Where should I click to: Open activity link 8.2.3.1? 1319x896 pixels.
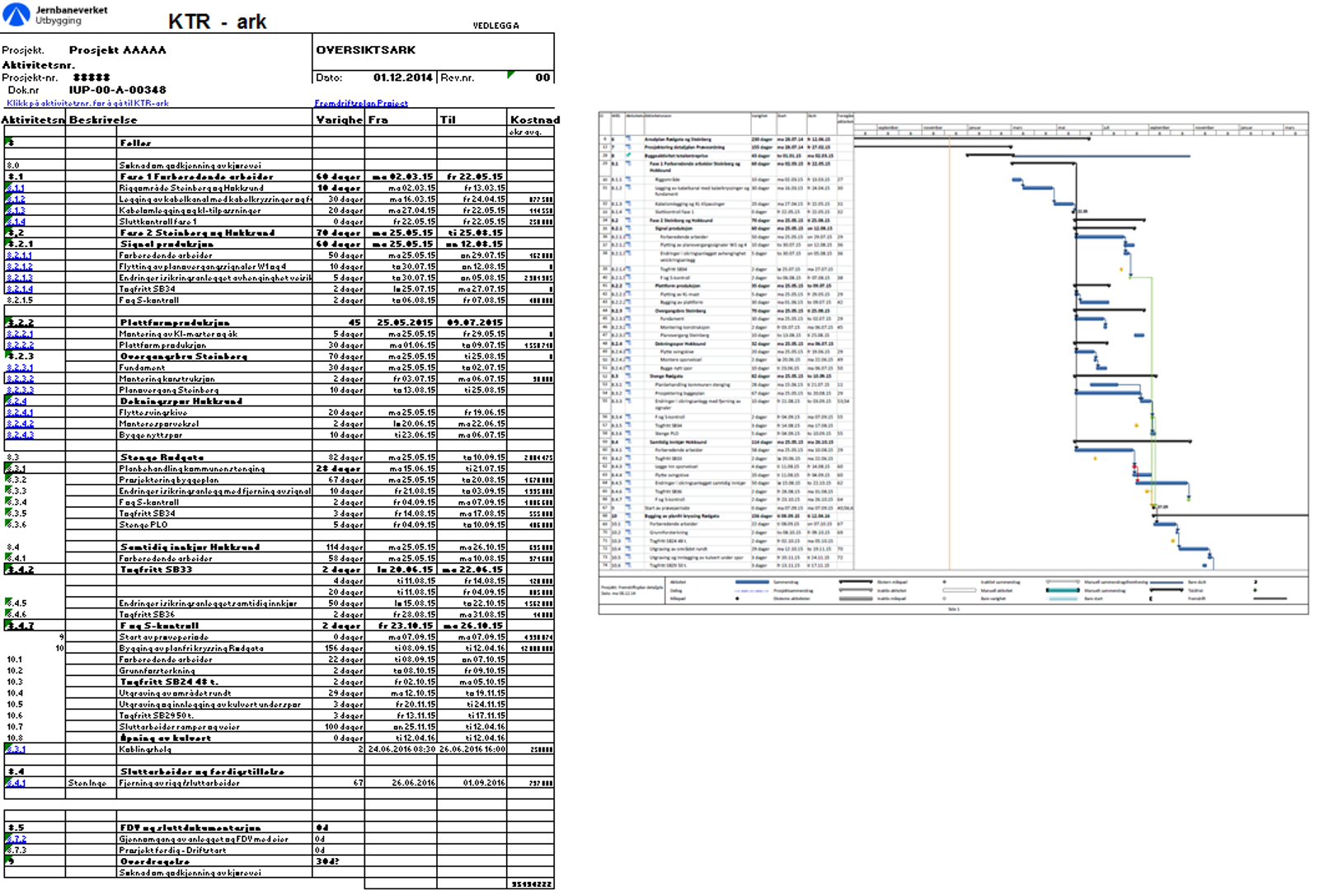[20, 368]
